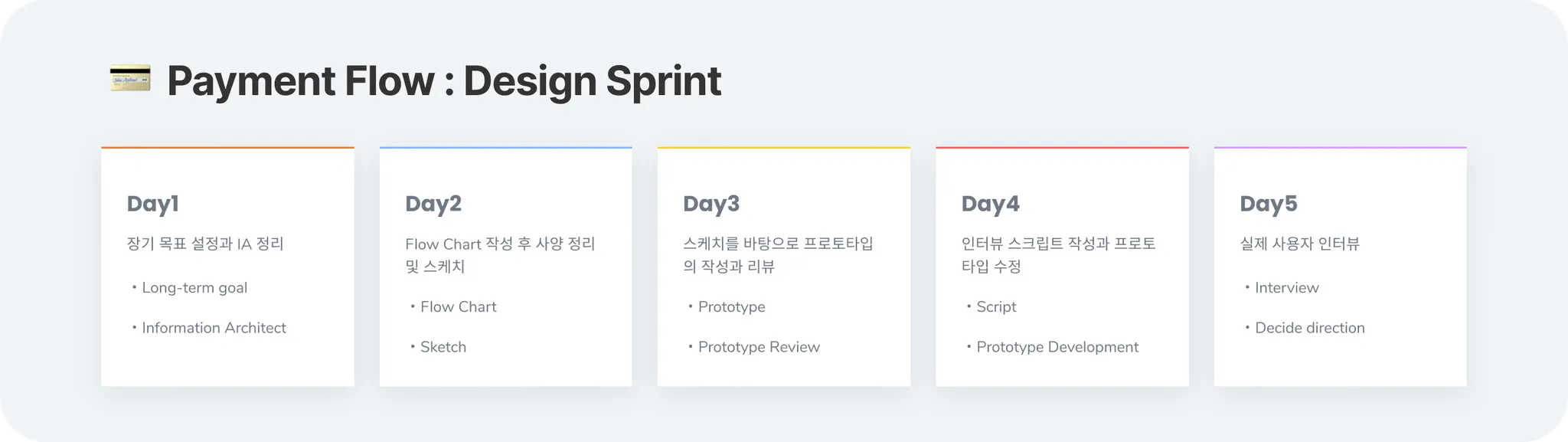
Task: Click the Prototype bullet under Day3
Action: [731, 307]
